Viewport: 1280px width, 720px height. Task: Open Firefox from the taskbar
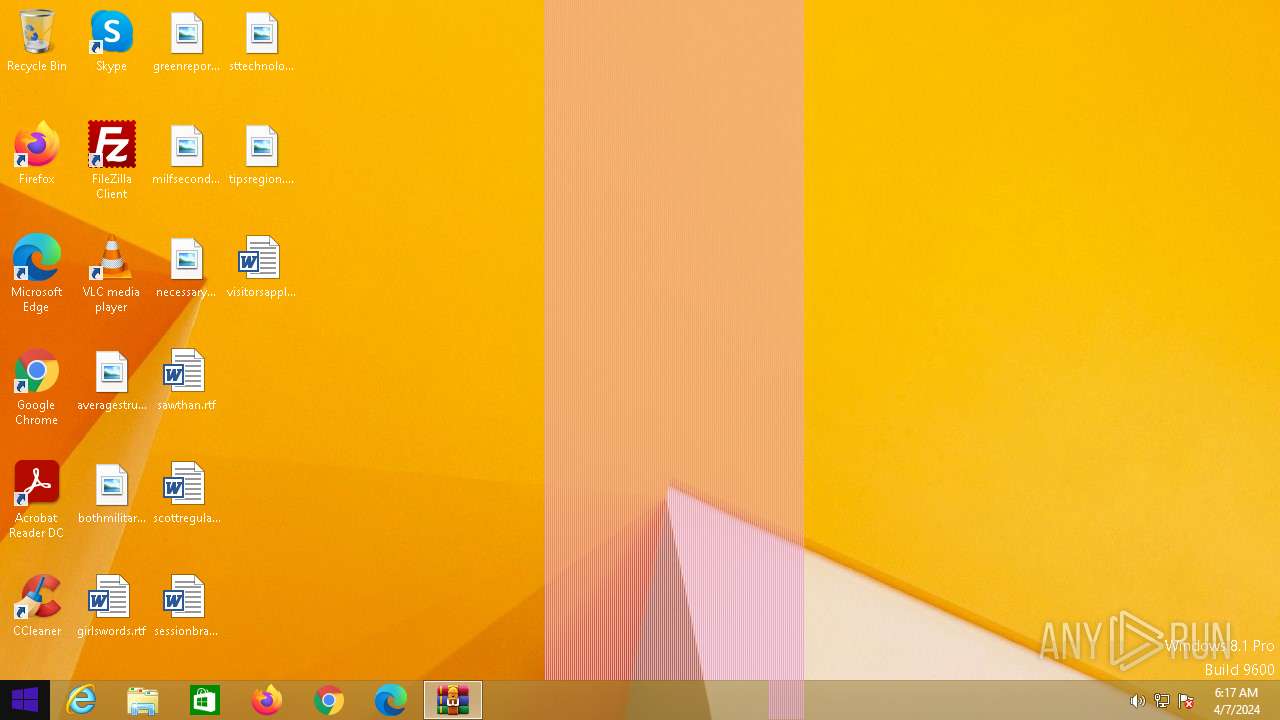coord(267,700)
